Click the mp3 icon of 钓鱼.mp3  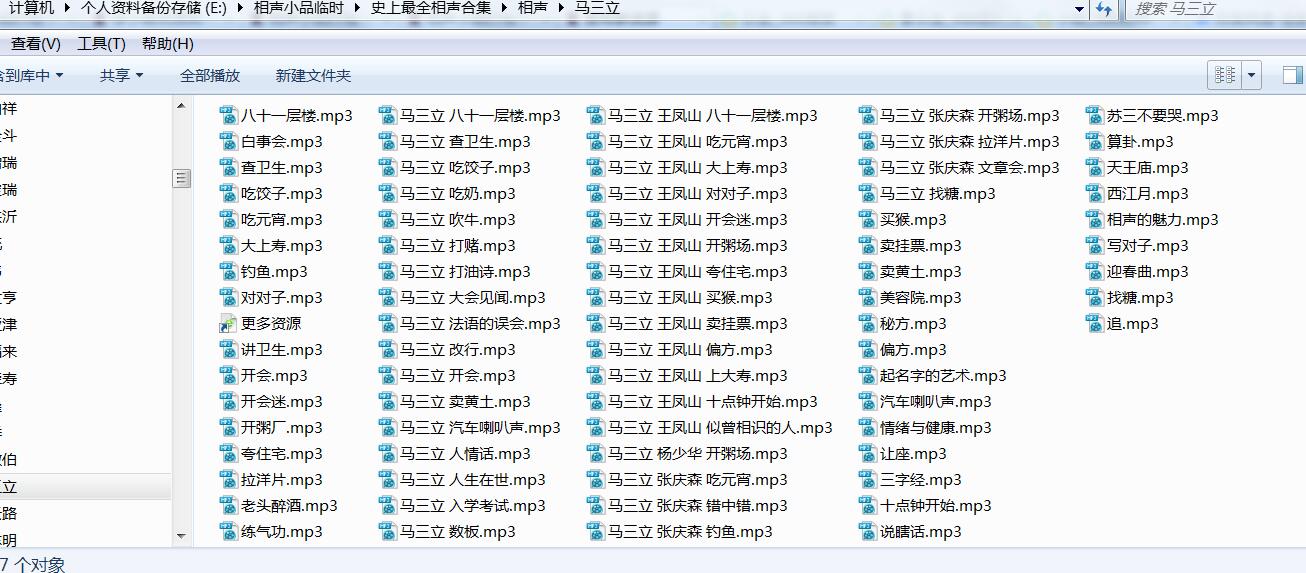click(228, 271)
